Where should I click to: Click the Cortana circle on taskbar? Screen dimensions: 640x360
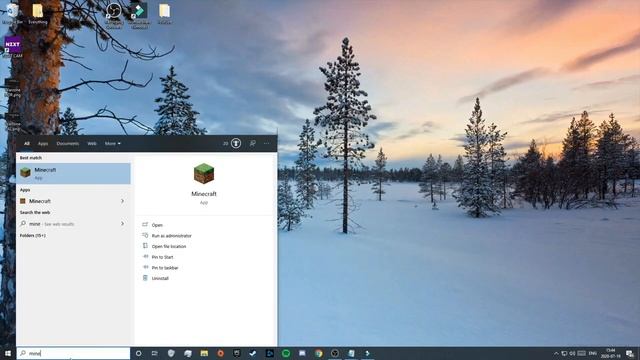pyautogui.click(x=138, y=353)
